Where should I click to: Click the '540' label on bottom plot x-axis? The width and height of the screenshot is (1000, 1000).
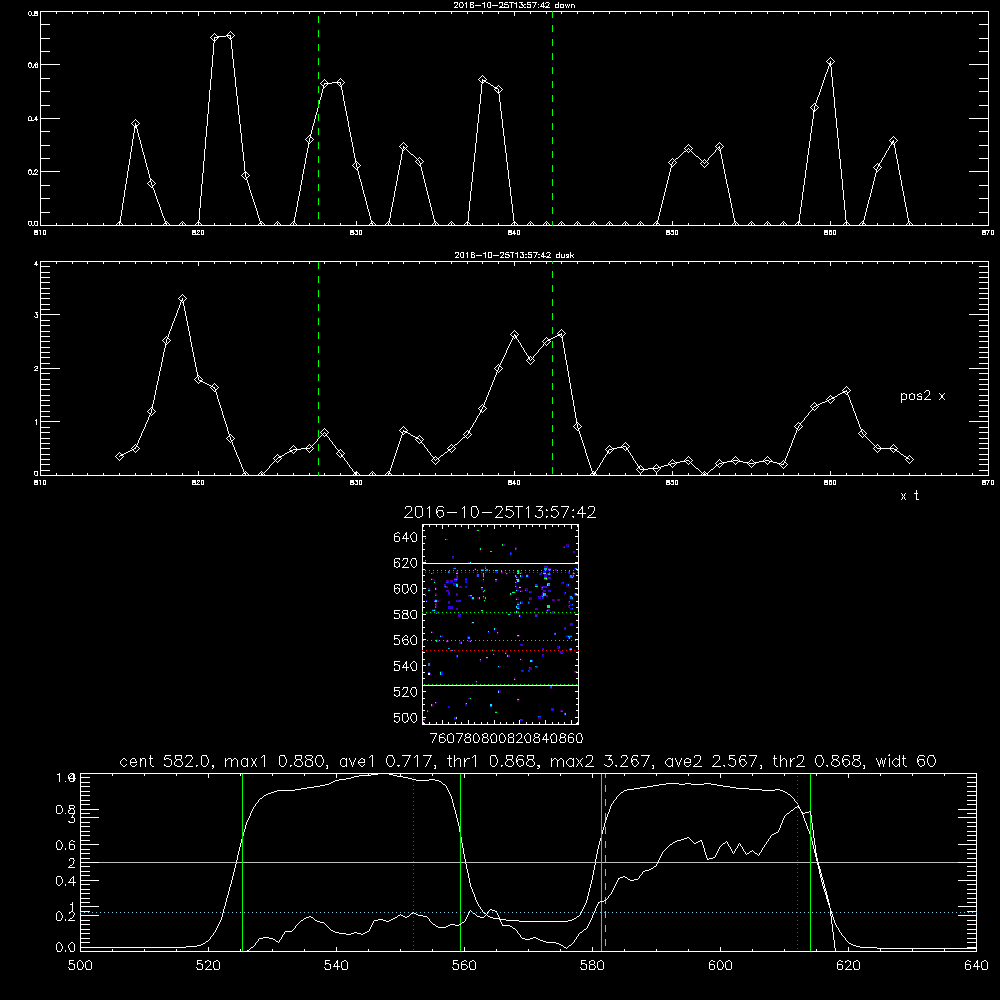(335, 965)
